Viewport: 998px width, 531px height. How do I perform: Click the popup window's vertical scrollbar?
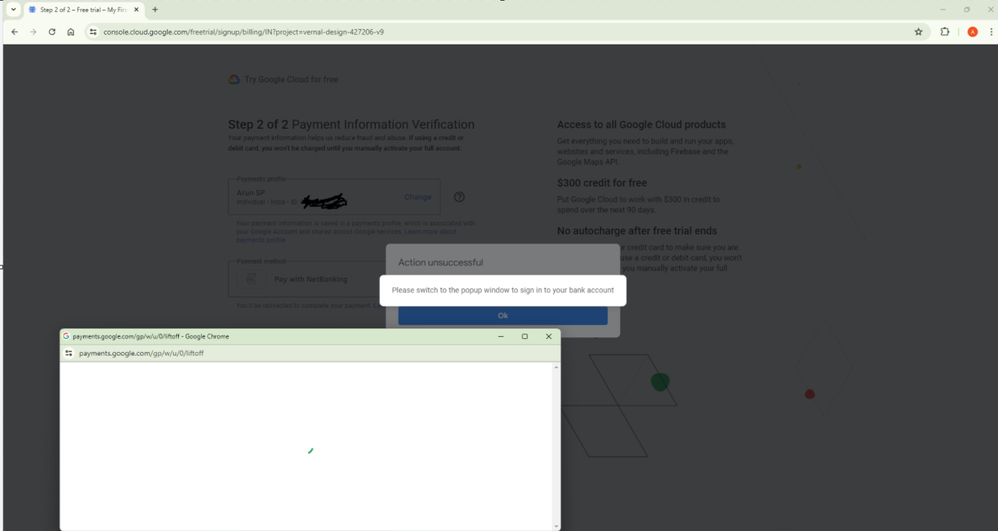click(557, 446)
